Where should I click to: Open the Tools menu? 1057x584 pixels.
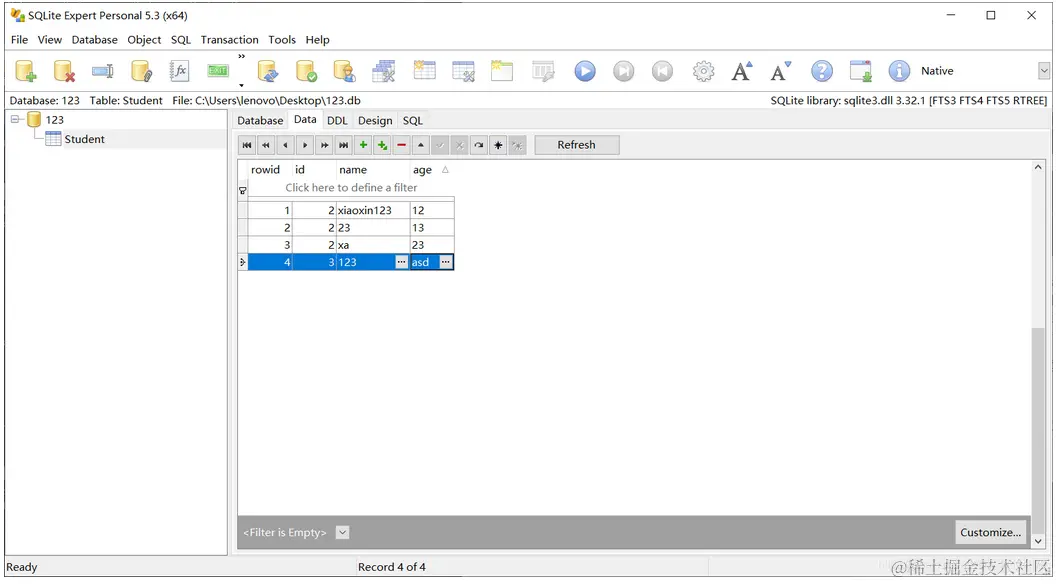click(282, 40)
